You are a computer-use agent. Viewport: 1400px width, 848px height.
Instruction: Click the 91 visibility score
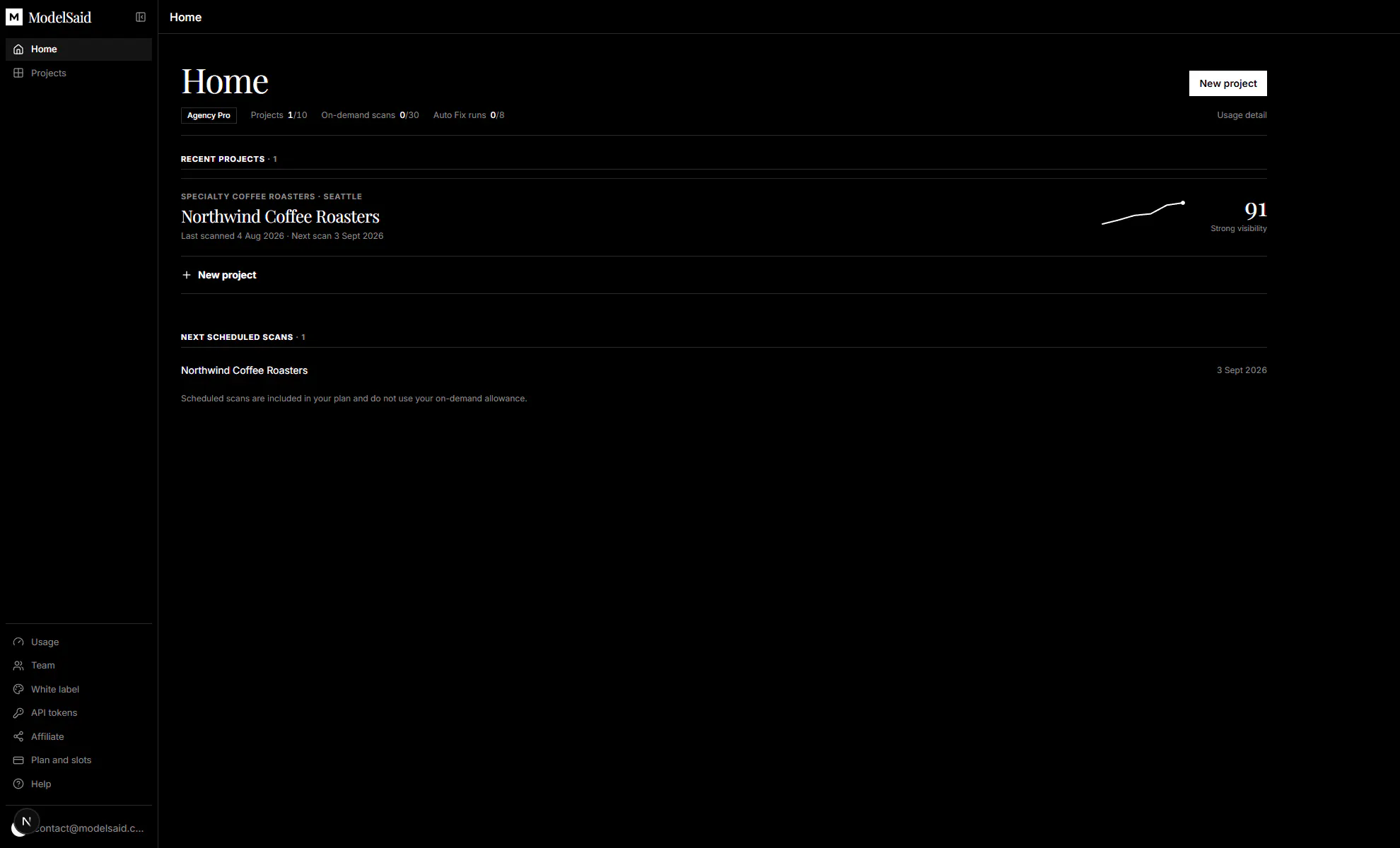pos(1255,210)
